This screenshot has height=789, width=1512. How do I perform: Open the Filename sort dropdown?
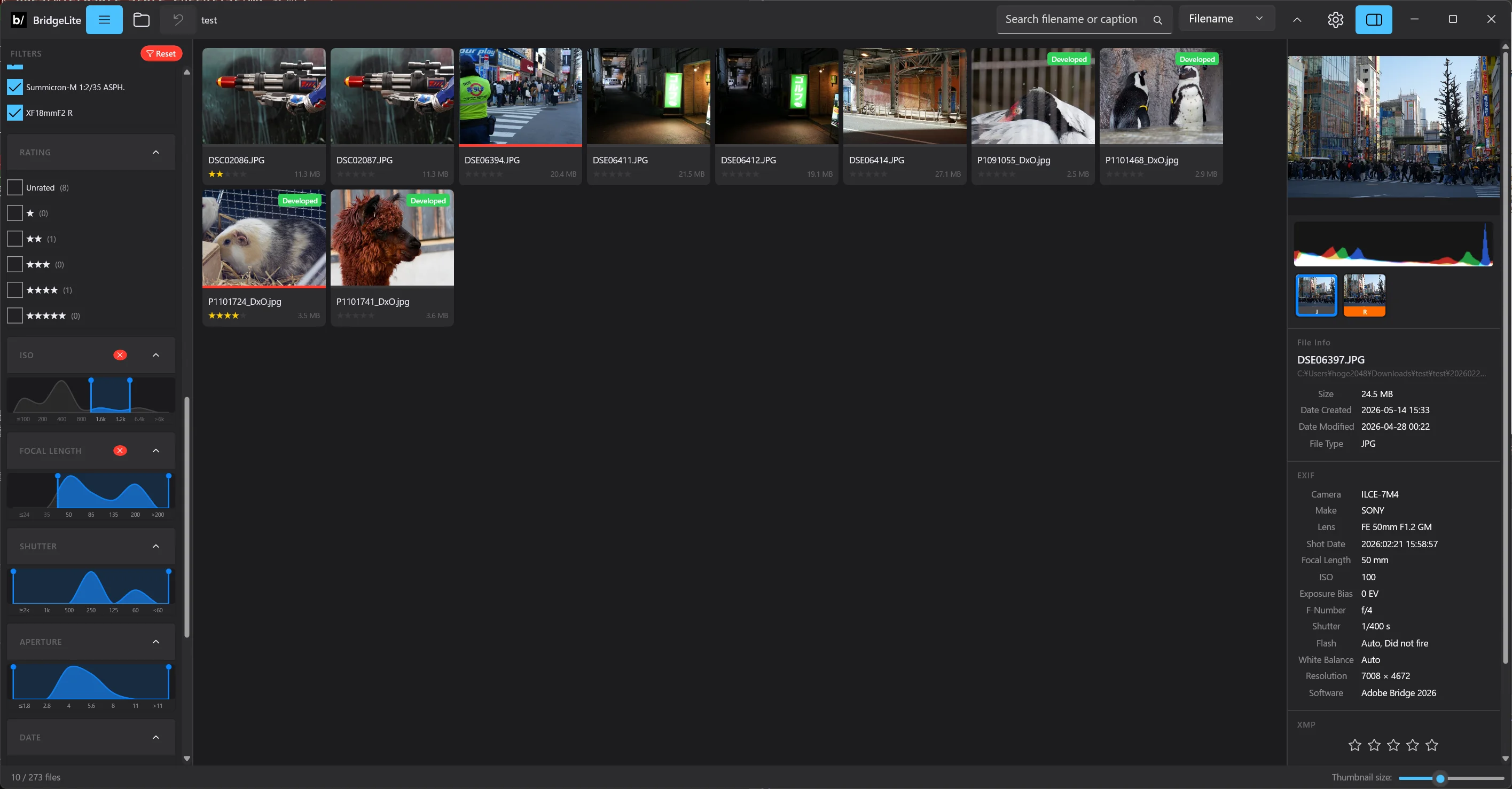[x=1226, y=19]
